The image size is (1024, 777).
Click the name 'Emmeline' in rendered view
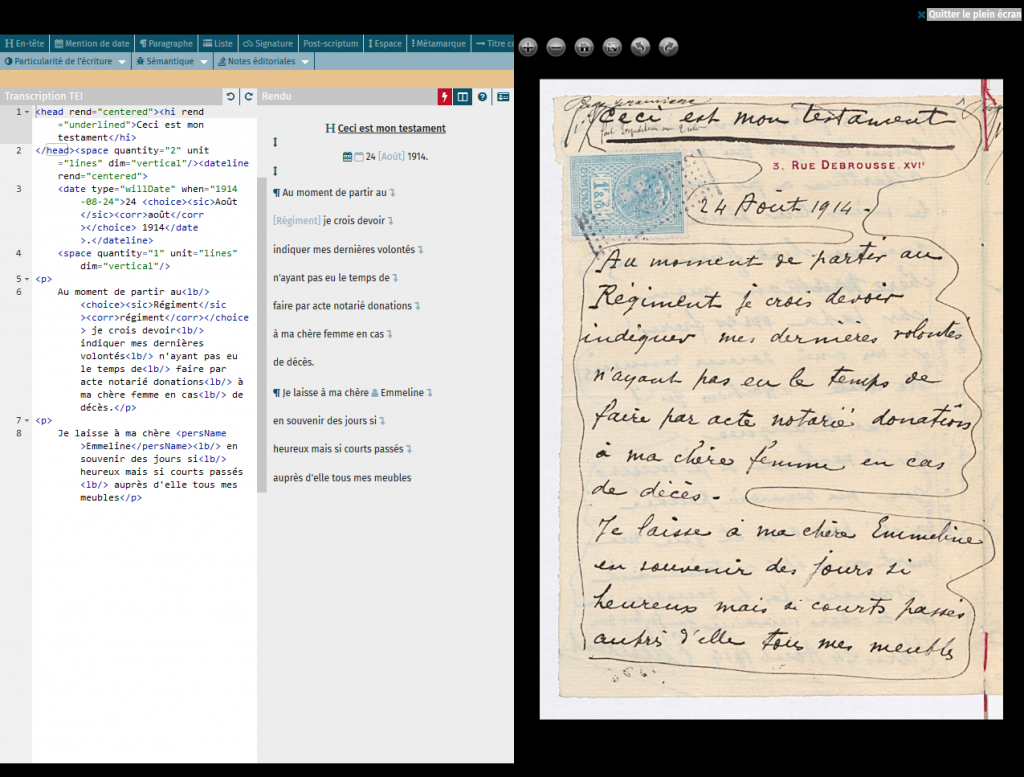tap(402, 392)
